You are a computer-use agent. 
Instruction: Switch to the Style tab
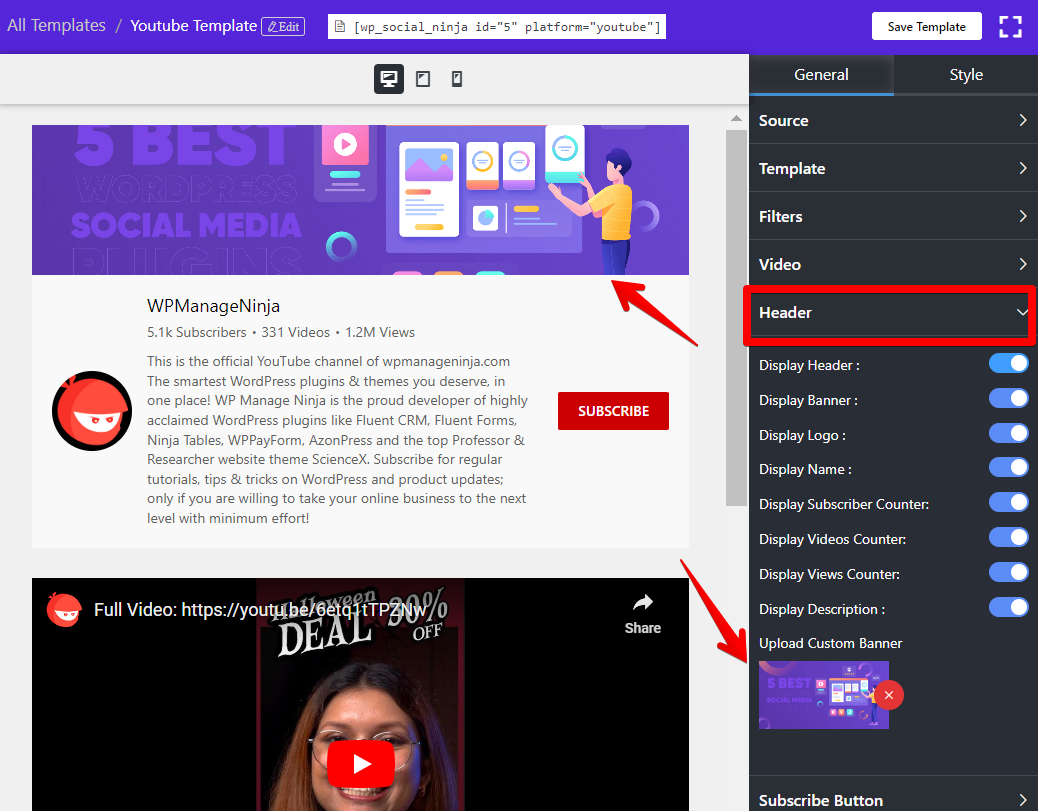[966, 75]
